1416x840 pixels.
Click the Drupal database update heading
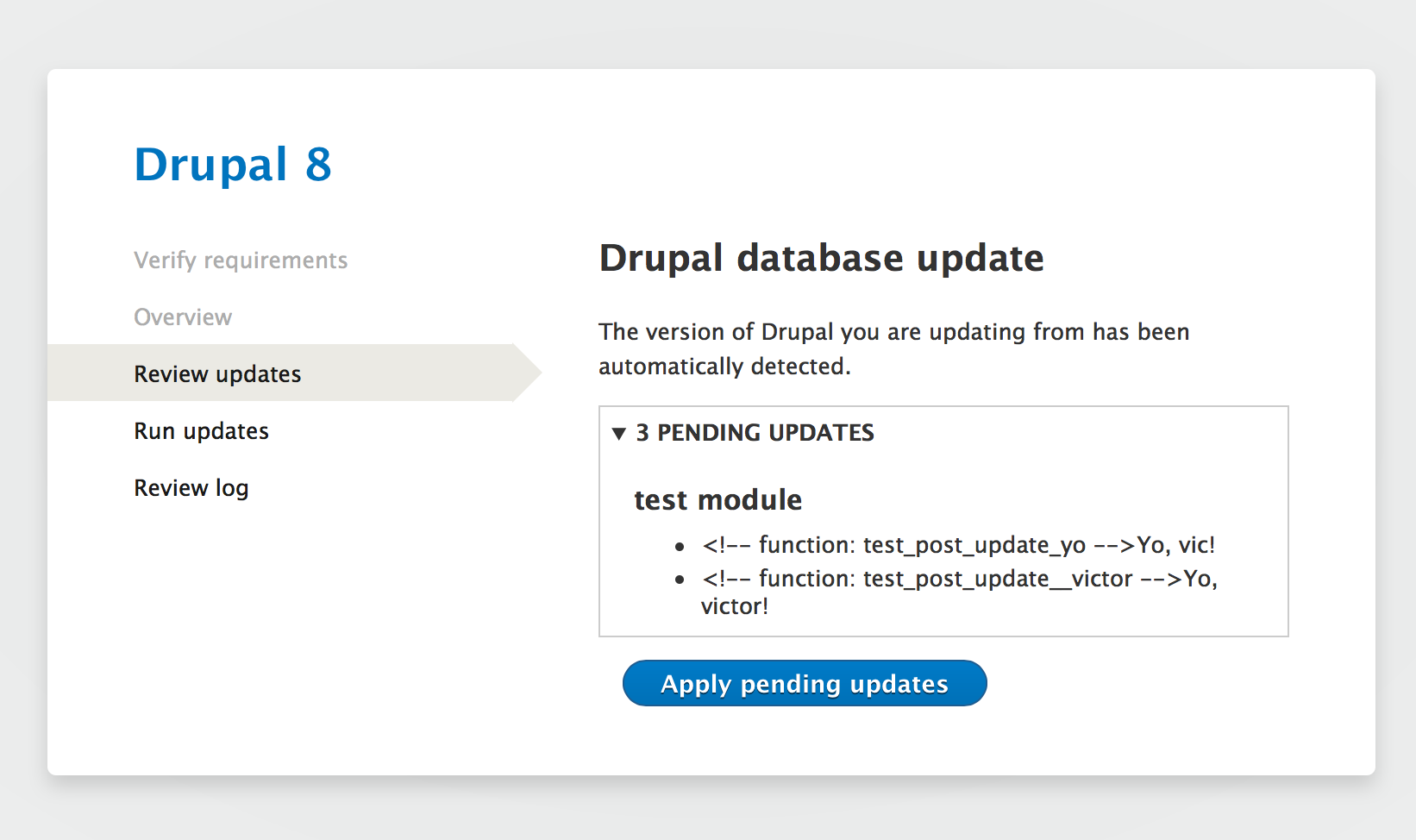(821, 258)
